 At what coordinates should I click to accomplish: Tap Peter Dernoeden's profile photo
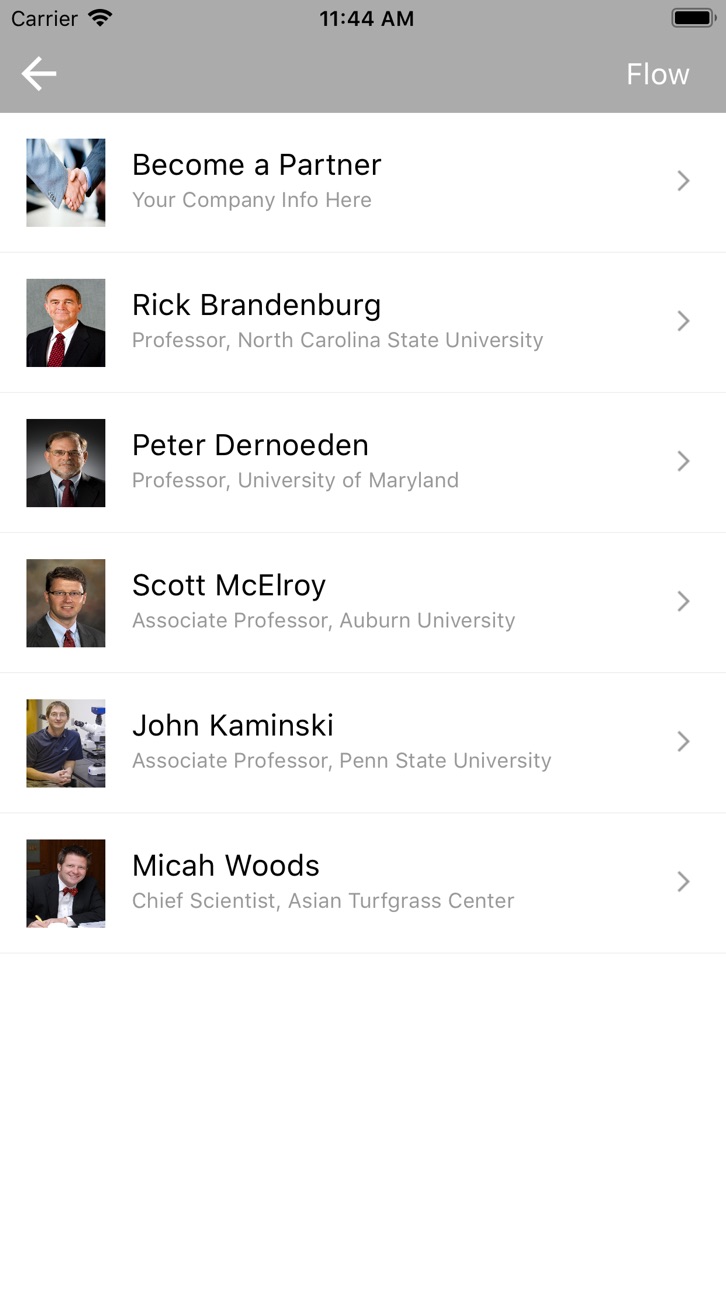tap(66, 463)
